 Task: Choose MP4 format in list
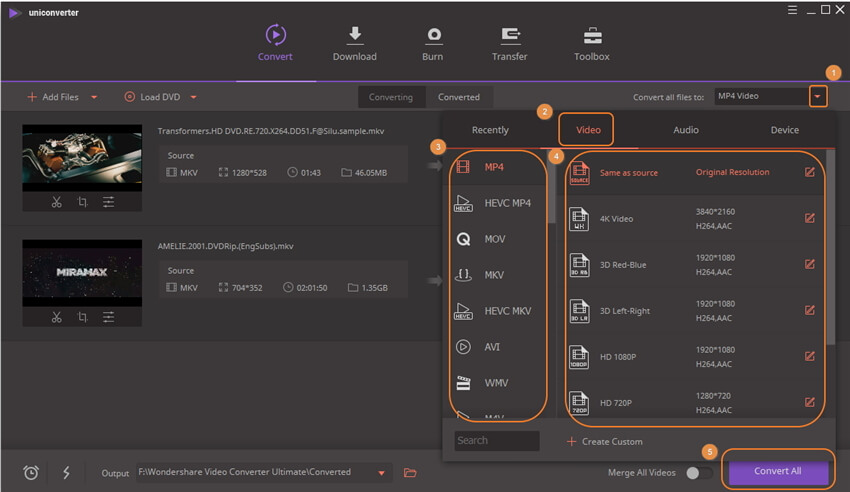click(495, 167)
